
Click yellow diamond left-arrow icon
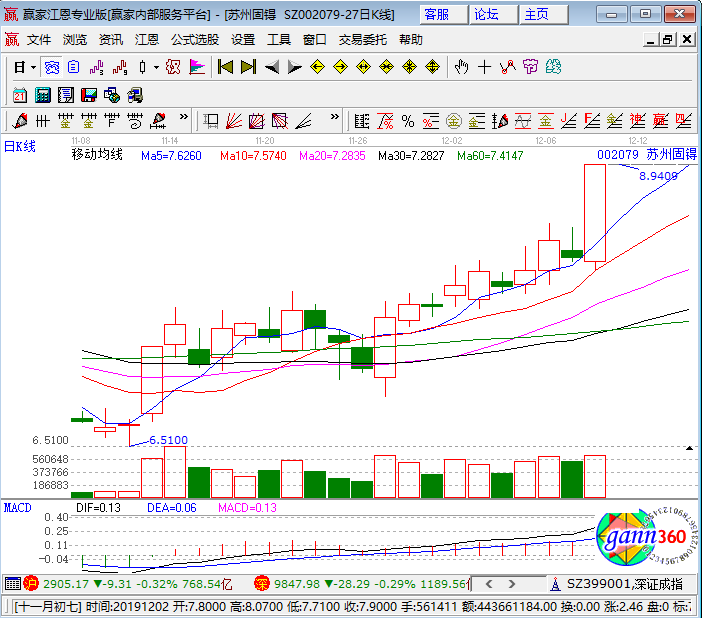click(317, 67)
